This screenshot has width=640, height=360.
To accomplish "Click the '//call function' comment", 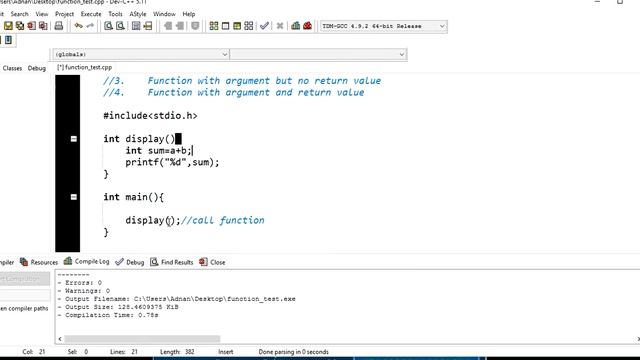I will coord(222,220).
